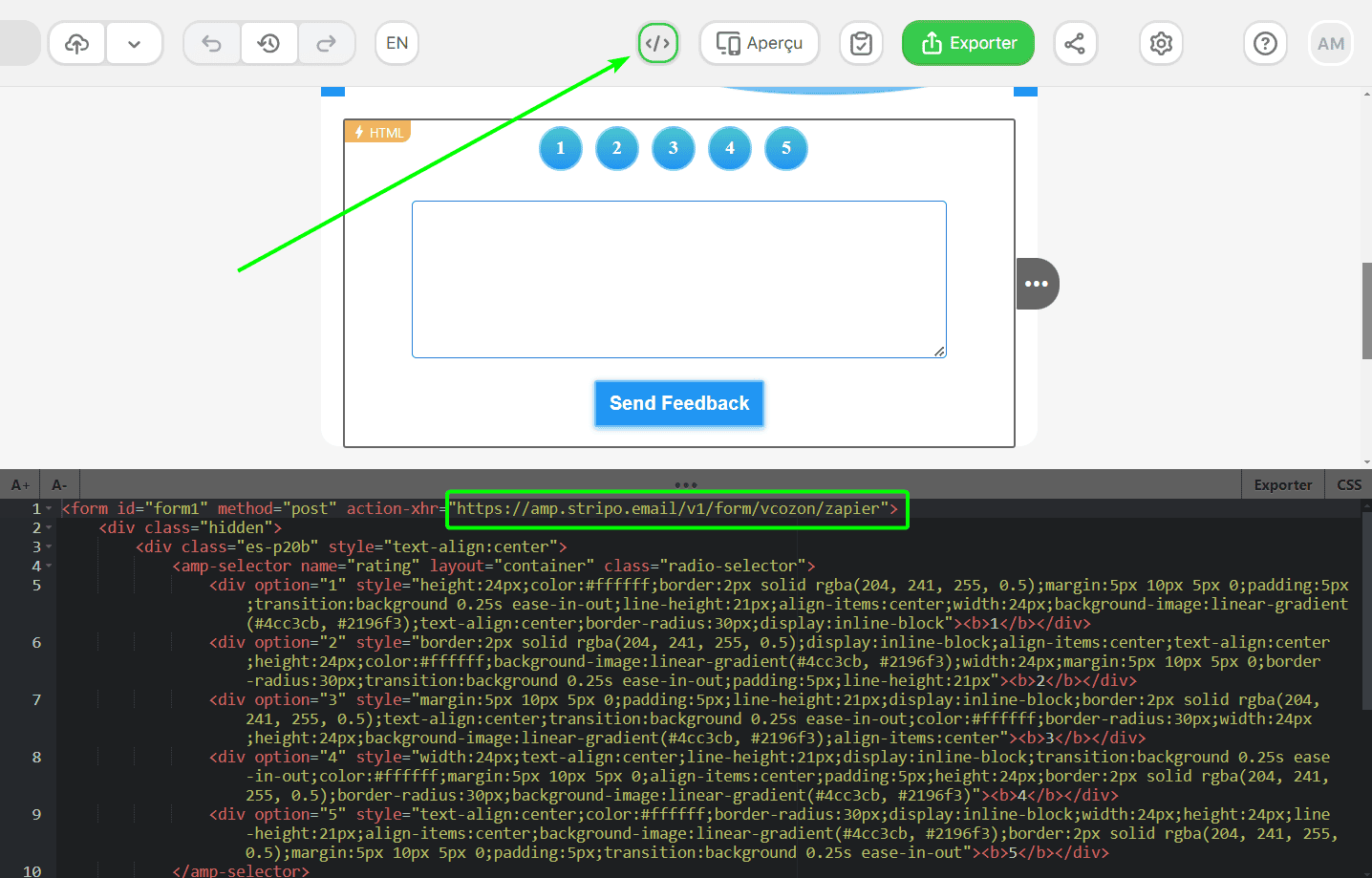Screen dimensions: 1372x878
Task: Open the save options dropdown arrow
Action: pos(134,43)
